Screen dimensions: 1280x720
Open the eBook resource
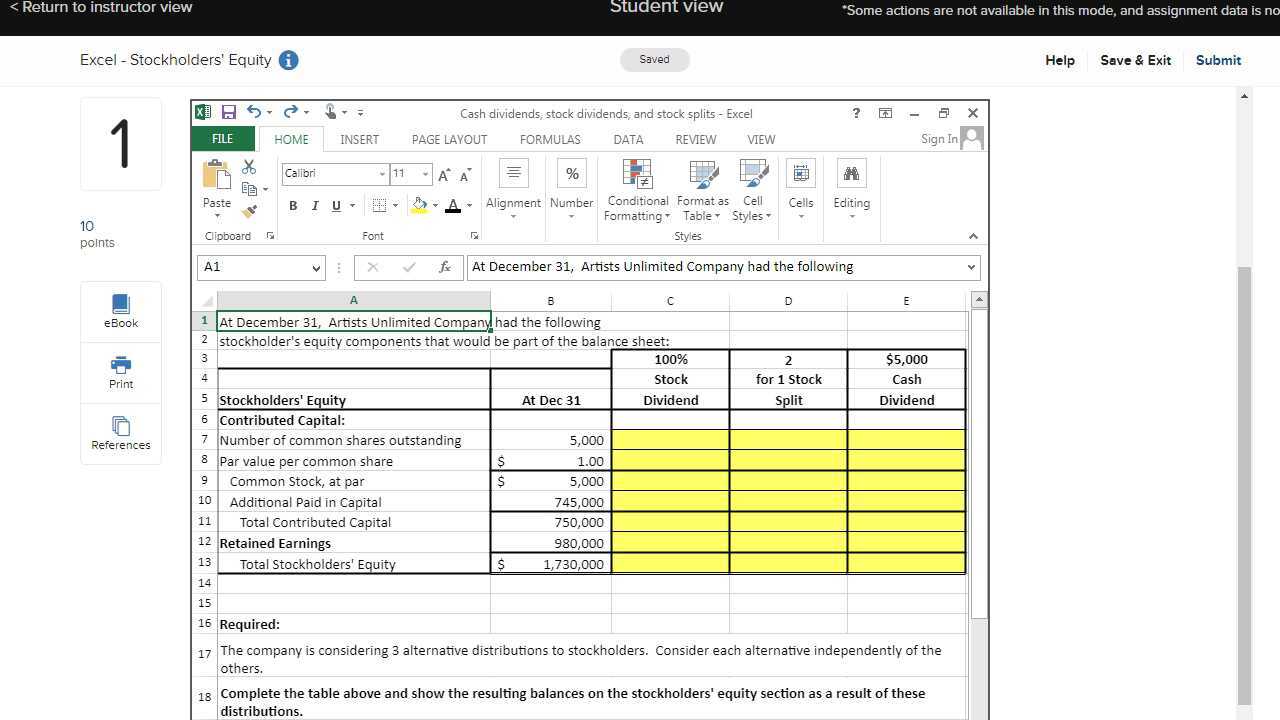[x=121, y=310]
